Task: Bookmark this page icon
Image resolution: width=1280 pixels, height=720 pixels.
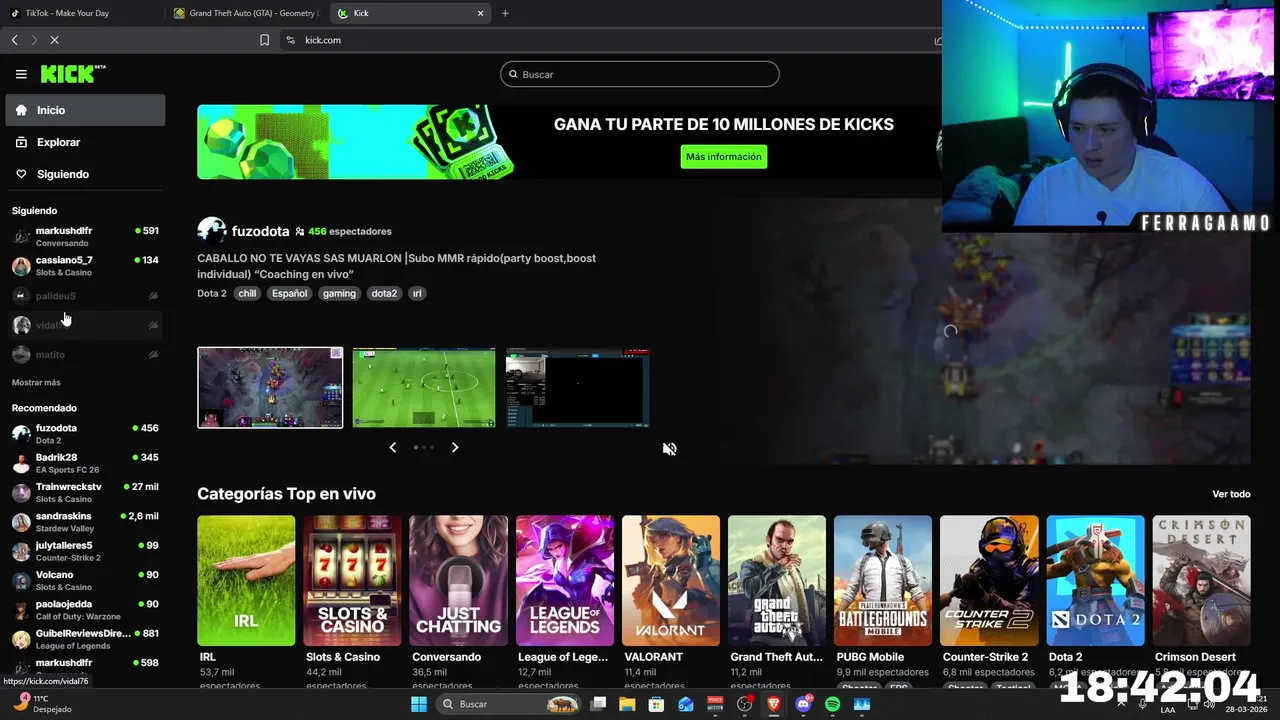Action: point(264,40)
